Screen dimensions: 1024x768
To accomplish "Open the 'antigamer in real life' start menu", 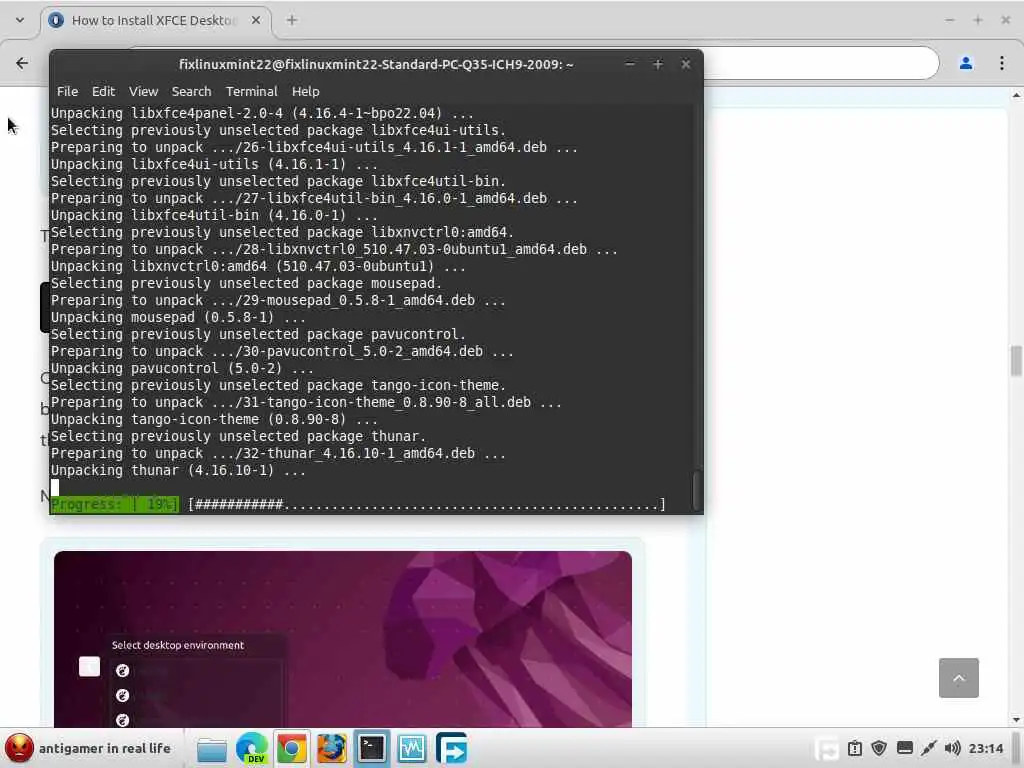I will (x=89, y=748).
